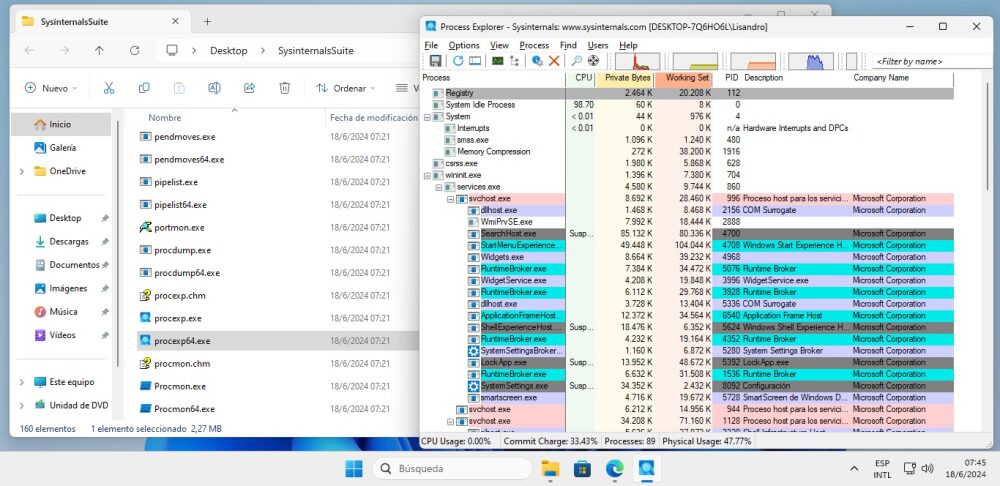Collapse svchost.exe PID 996 node
1000x486 pixels.
pos(450,199)
